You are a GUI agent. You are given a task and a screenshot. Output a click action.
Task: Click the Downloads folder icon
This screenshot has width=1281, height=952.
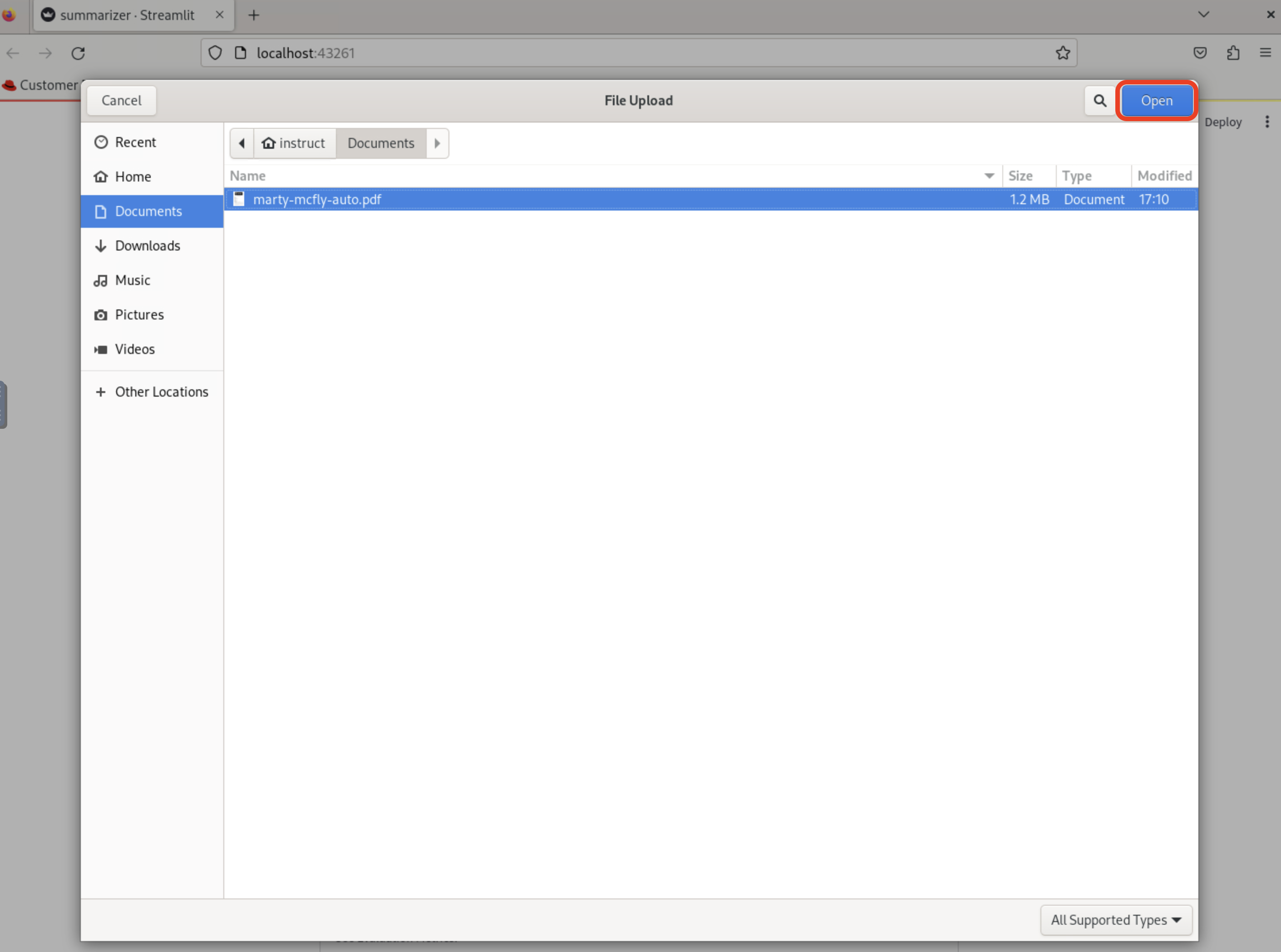[x=101, y=244]
